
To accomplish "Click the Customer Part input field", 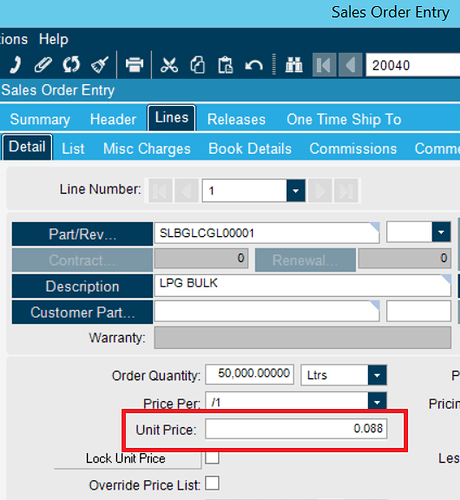I will (x=267, y=311).
